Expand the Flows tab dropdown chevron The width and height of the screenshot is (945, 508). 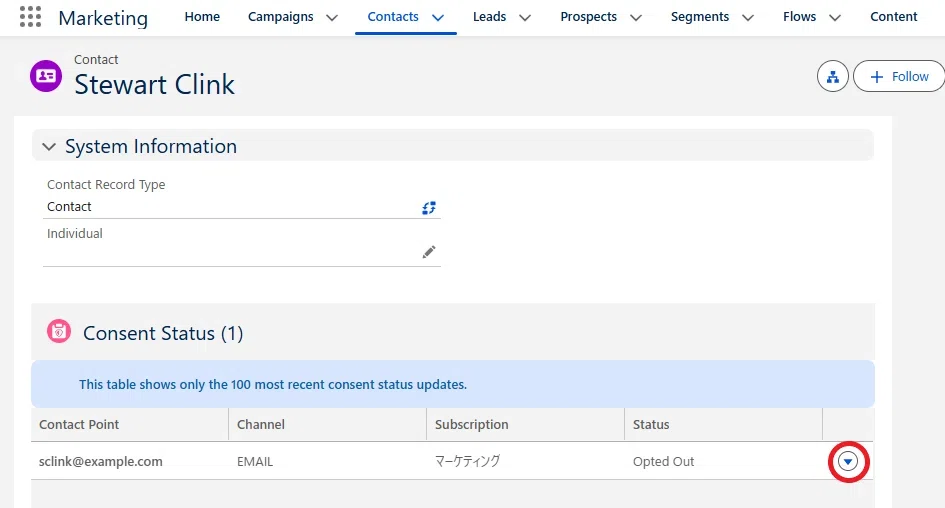pyautogui.click(x=835, y=17)
